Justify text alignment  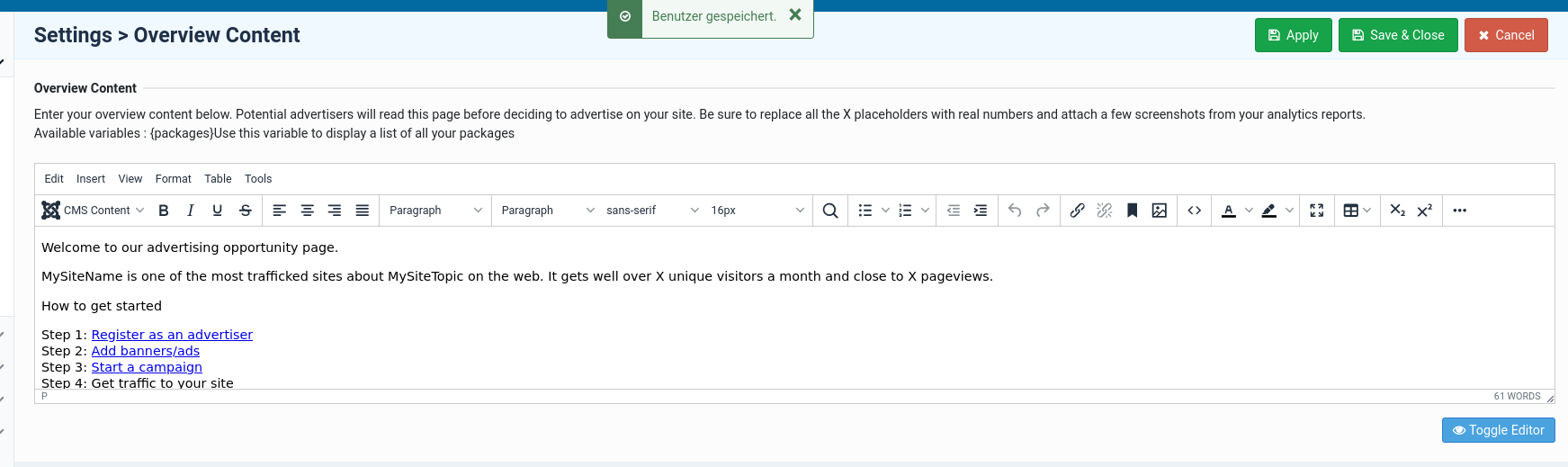[x=363, y=211]
